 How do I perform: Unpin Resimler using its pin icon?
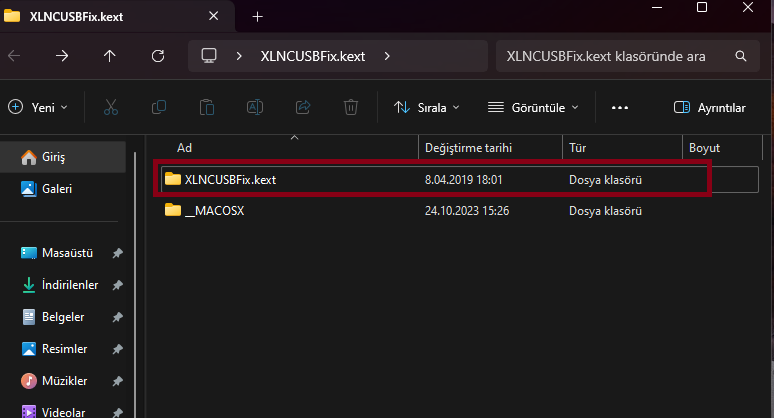pyautogui.click(x=117, y=349)
